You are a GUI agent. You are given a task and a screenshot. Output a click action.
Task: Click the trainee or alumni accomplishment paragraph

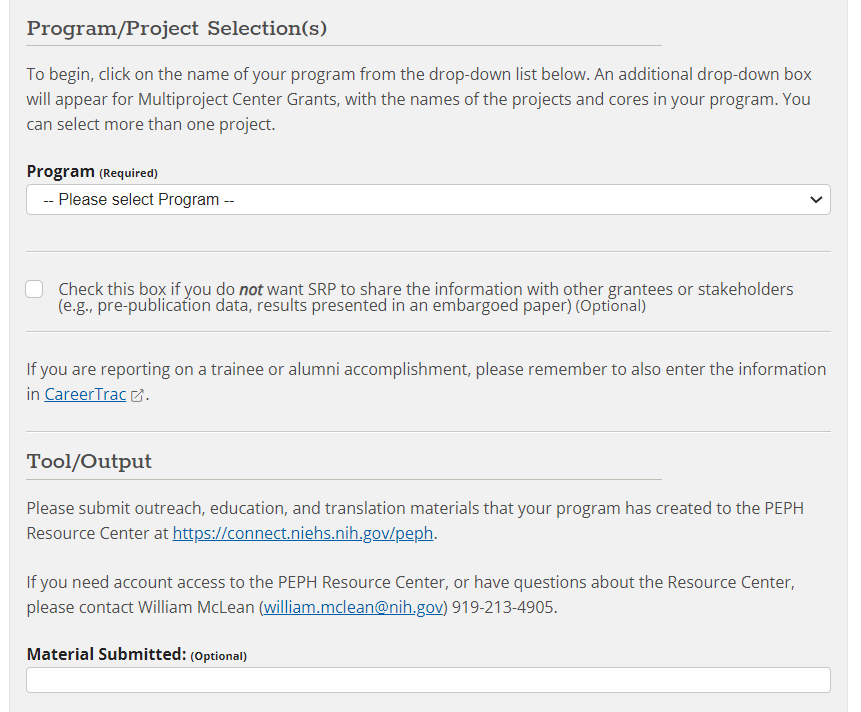coord(426,369)
